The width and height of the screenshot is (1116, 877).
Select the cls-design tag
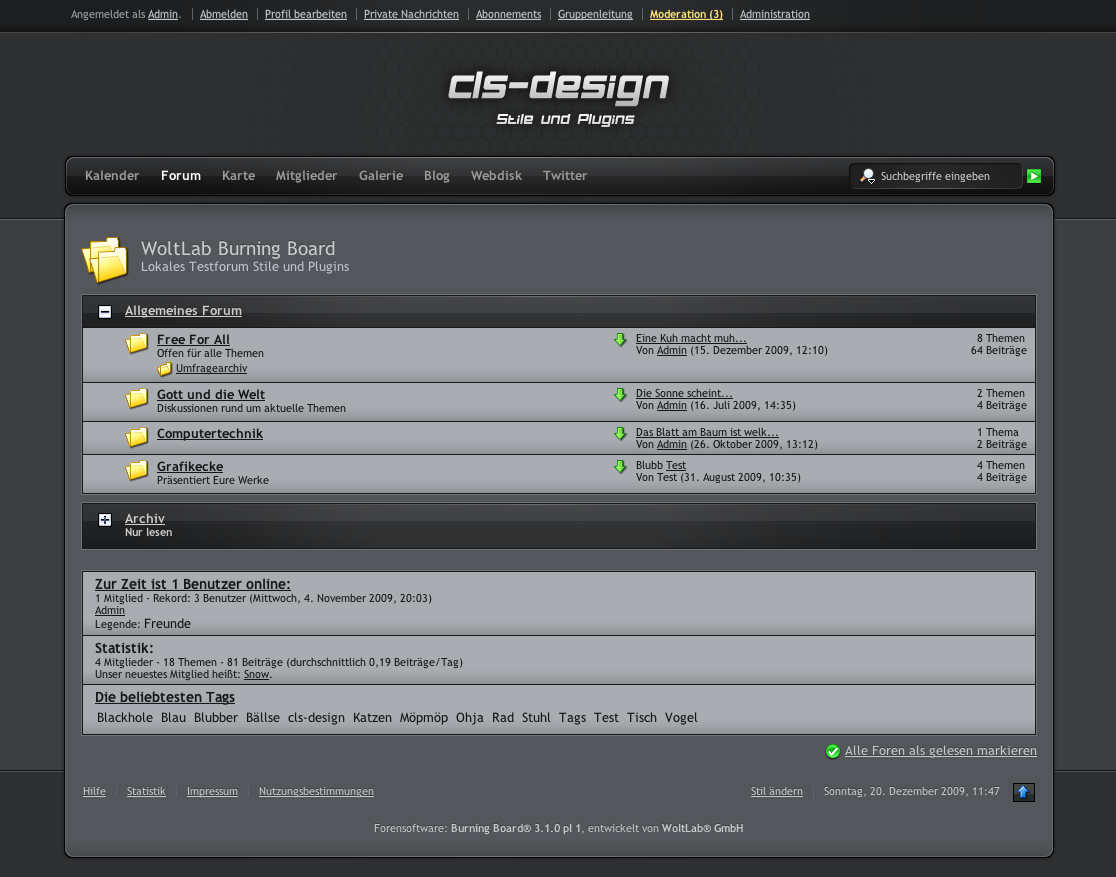(316, 718)
